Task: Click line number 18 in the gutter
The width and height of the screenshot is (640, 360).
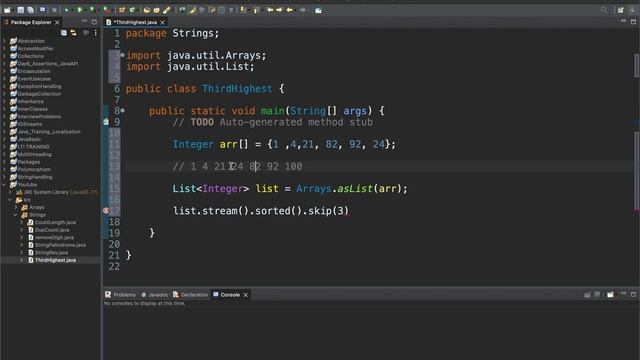Action: point(114,222)
